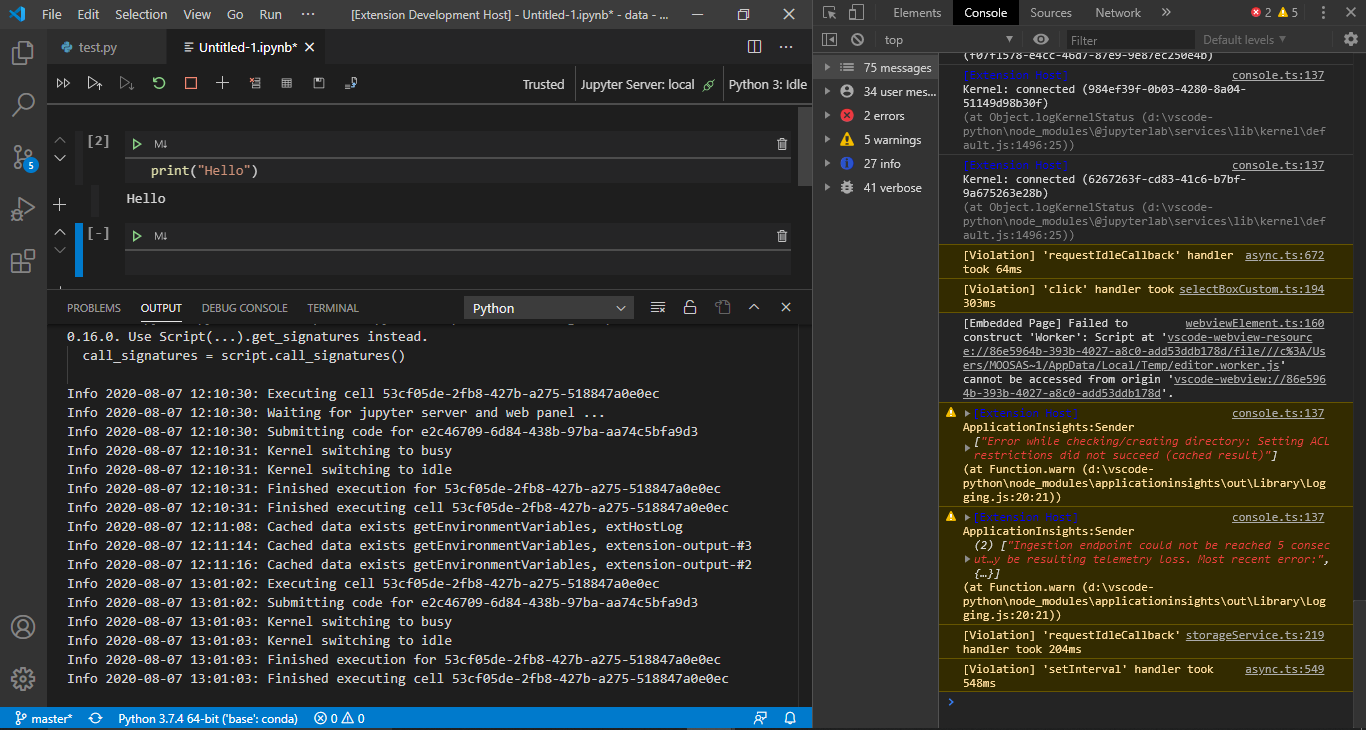1366x730 pixels.
Task: Open the Search view
Action: click(23, 104)
